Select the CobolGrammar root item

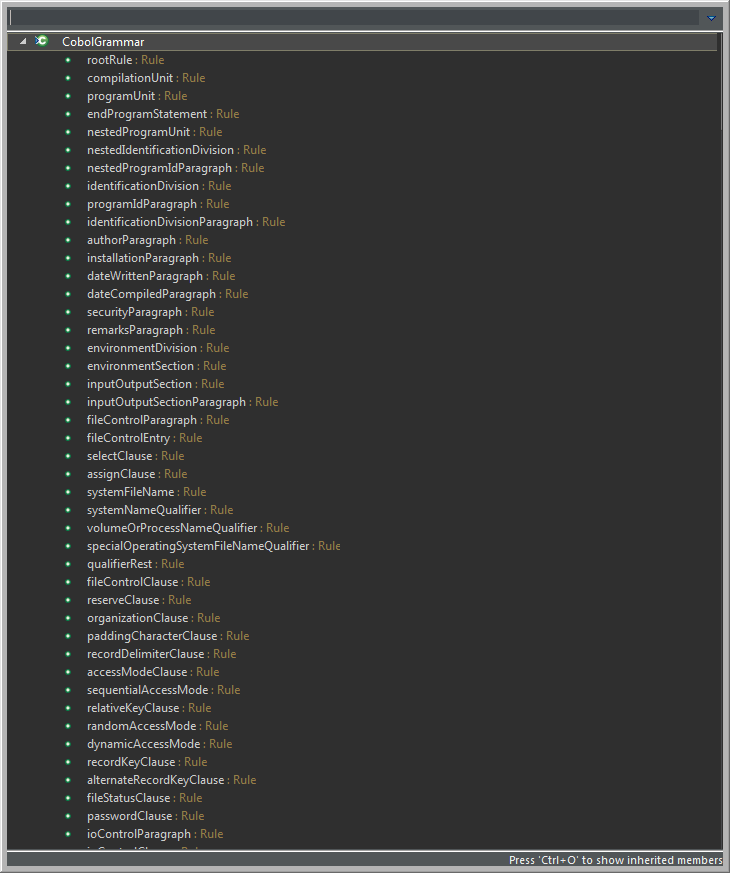click(x=103, y=42)
